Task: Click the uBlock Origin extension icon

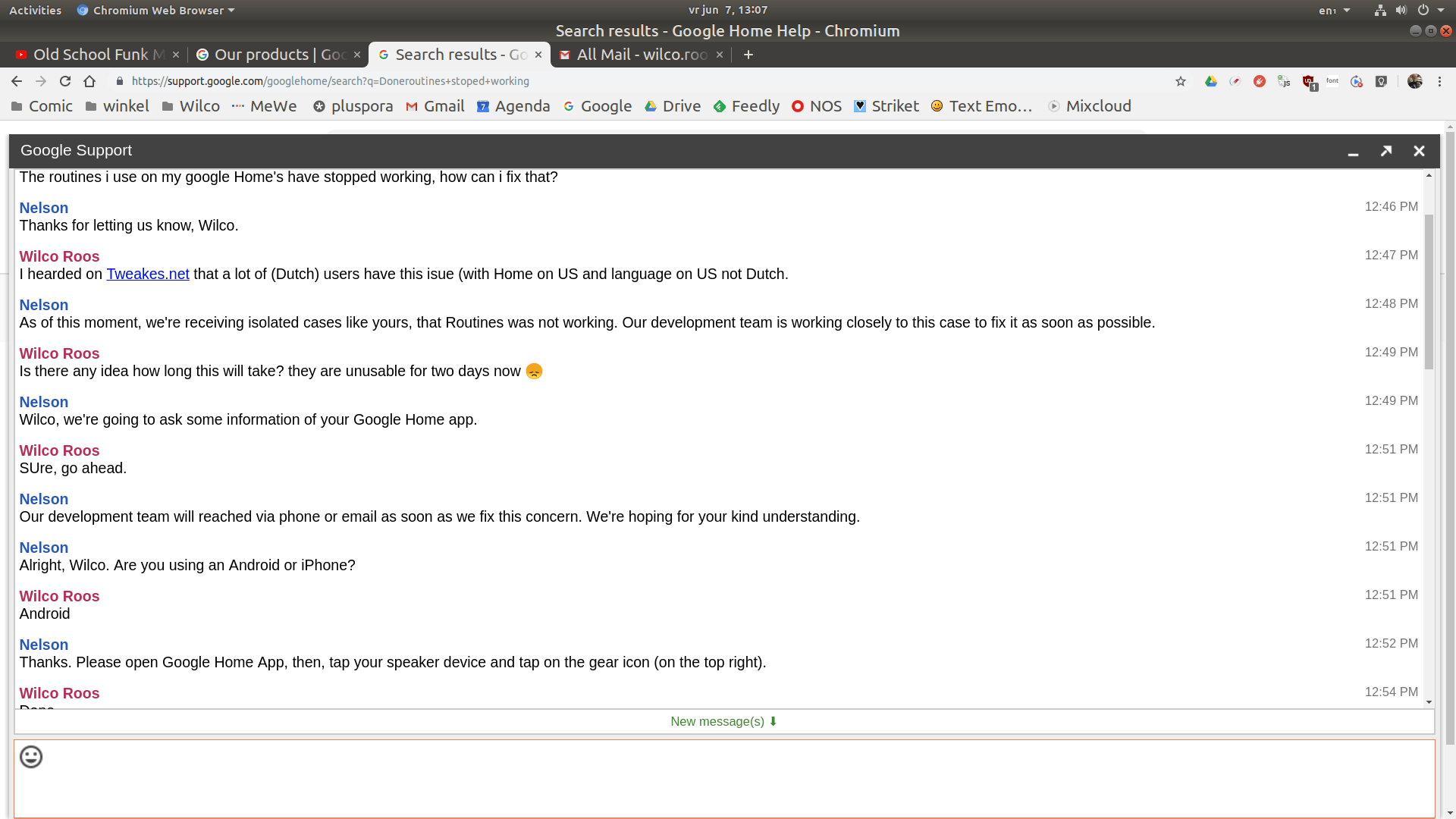Action: coord(1309,81)
